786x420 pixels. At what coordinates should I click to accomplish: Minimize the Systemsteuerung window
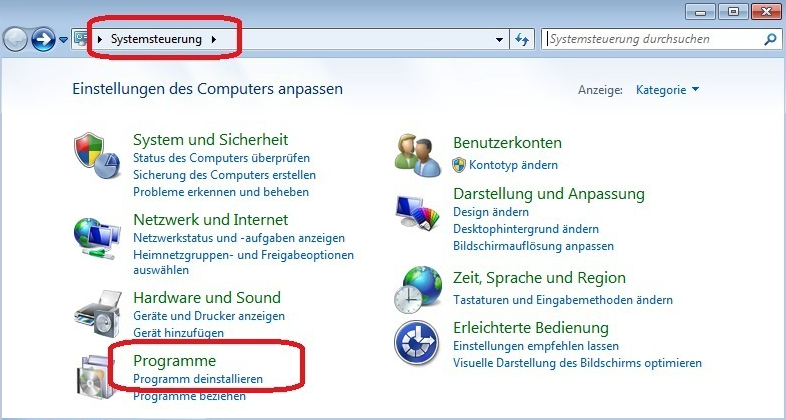click(x=700, y=11)
